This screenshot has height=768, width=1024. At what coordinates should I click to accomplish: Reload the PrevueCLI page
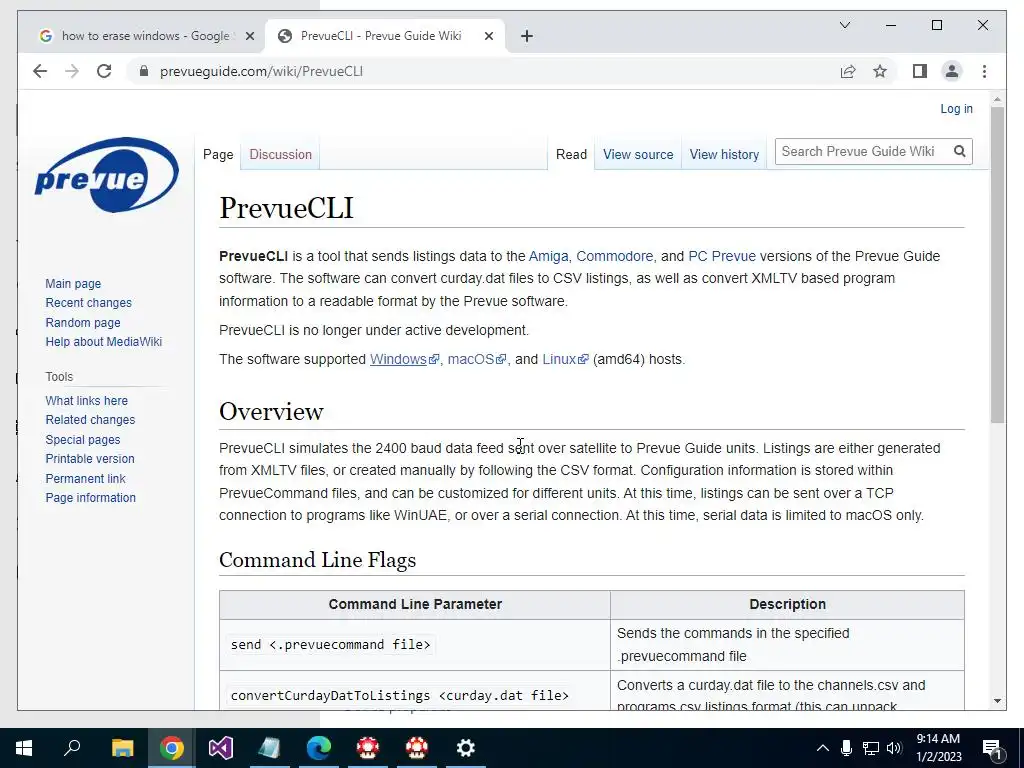[x=104, y=71]
